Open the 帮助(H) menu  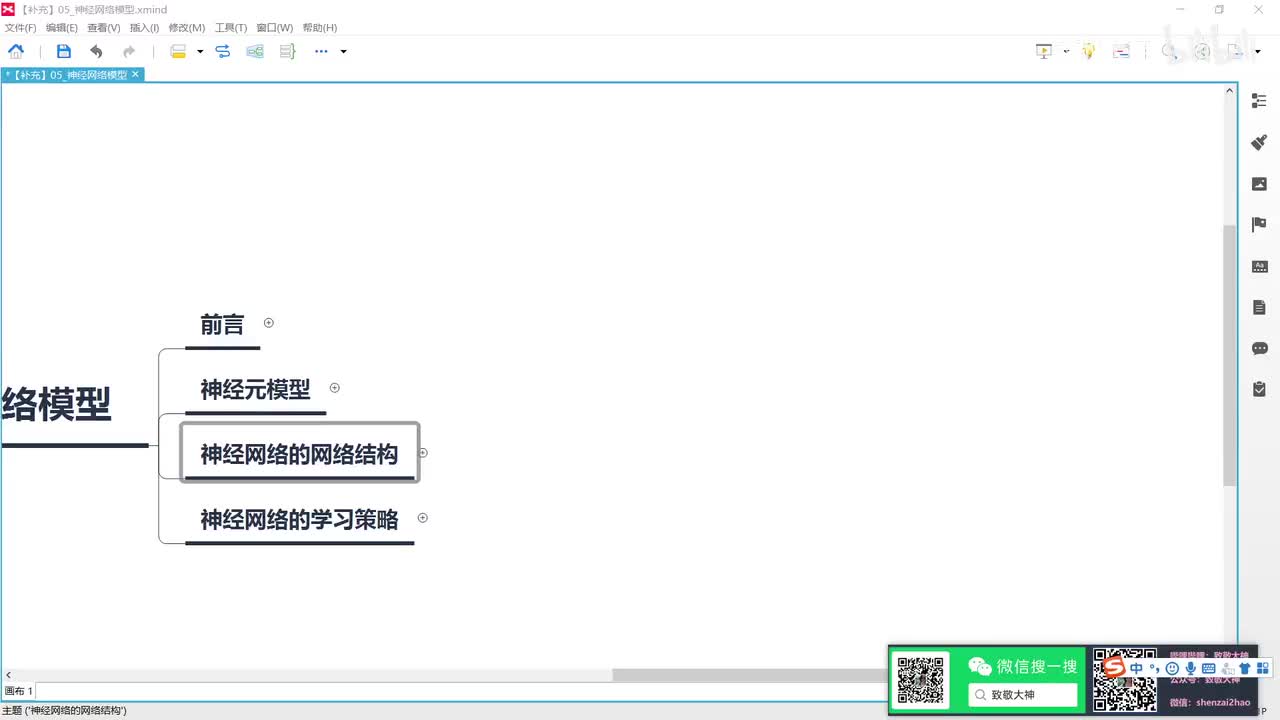320,28
